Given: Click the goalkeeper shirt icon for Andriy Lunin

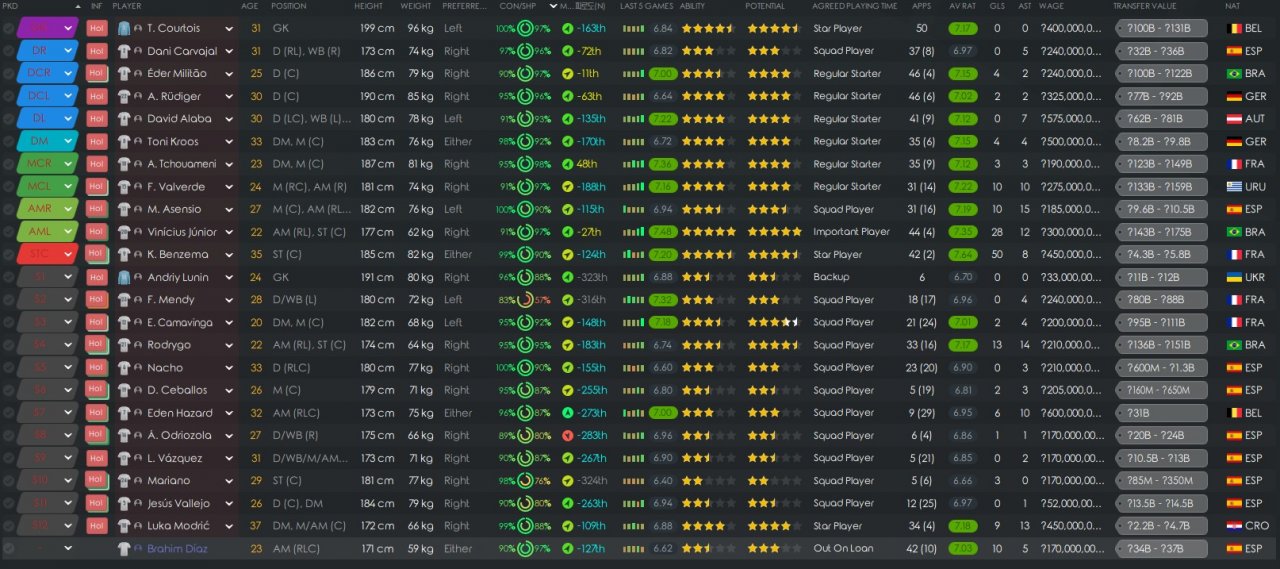Looking at the screenshot, I should [124, 277].
